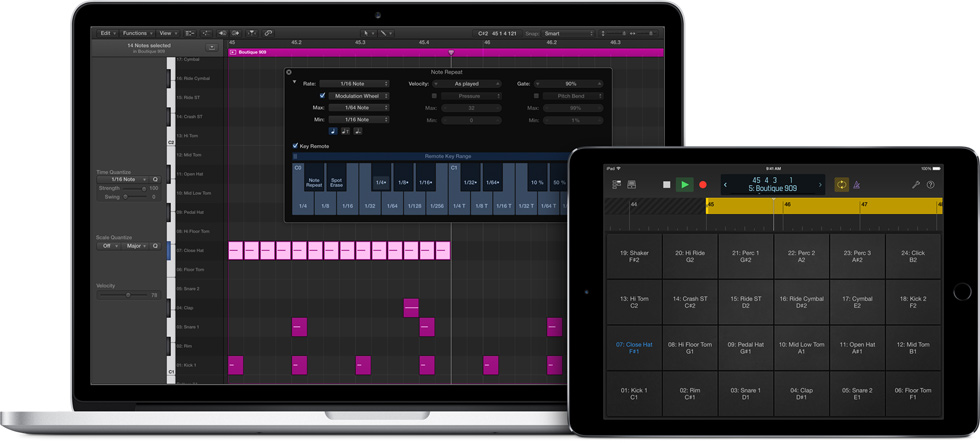Click the Boutique 909 region header
The width and height of the screenshot is (980, 443).
[446, 52]
